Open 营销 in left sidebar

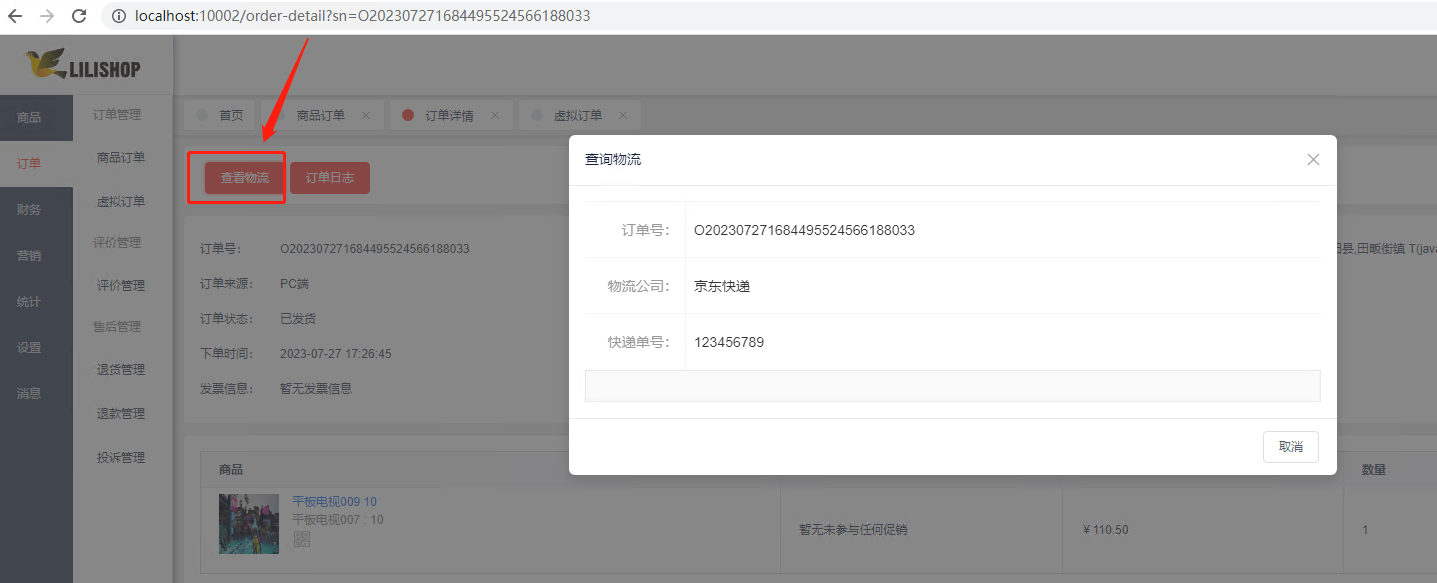(36, 256)
